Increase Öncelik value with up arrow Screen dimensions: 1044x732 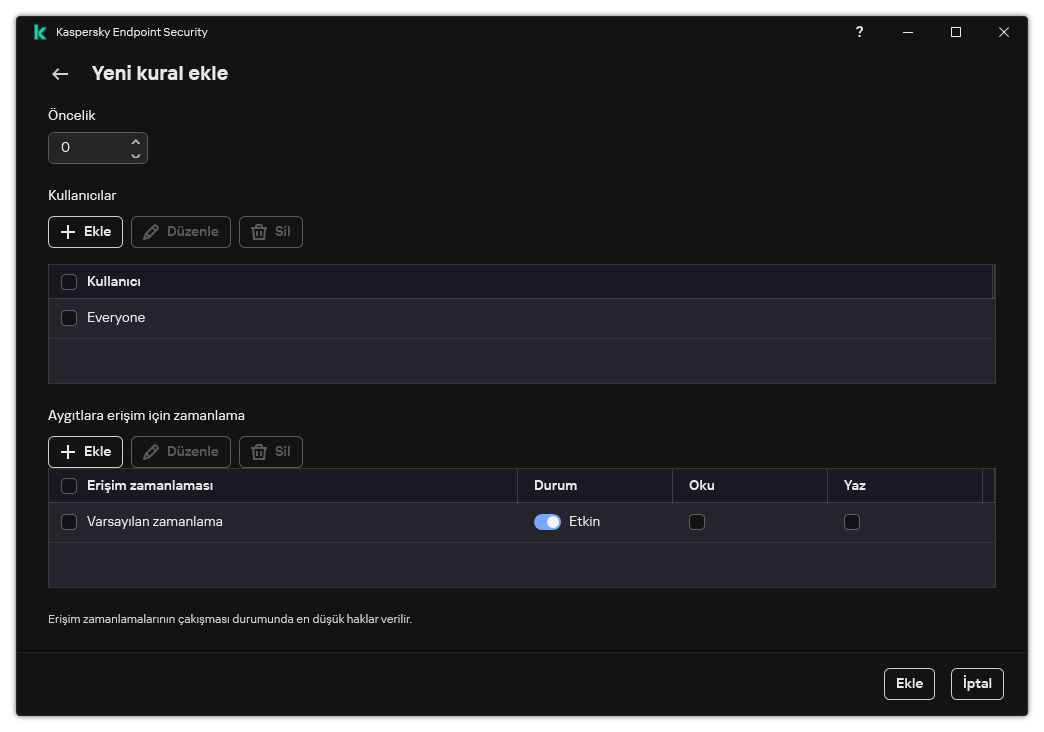tap(136, 141)
